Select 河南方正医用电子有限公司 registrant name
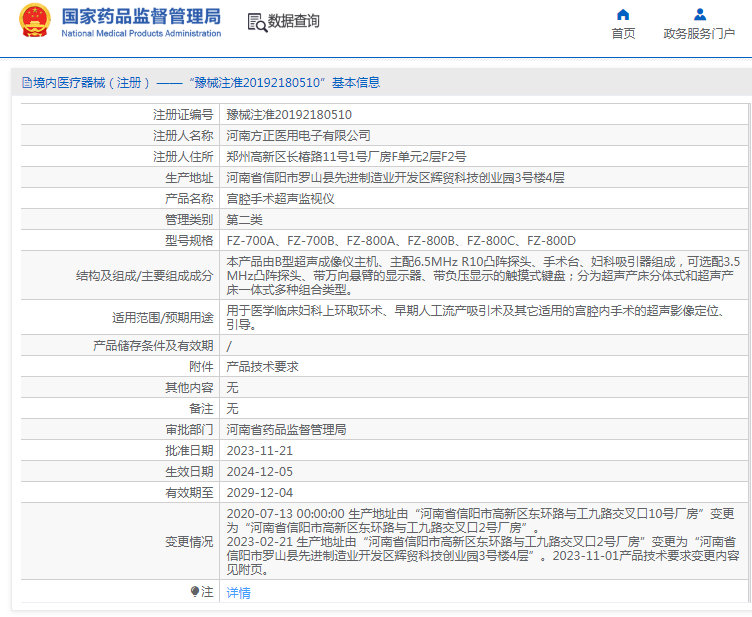 [x=298, y=136]
